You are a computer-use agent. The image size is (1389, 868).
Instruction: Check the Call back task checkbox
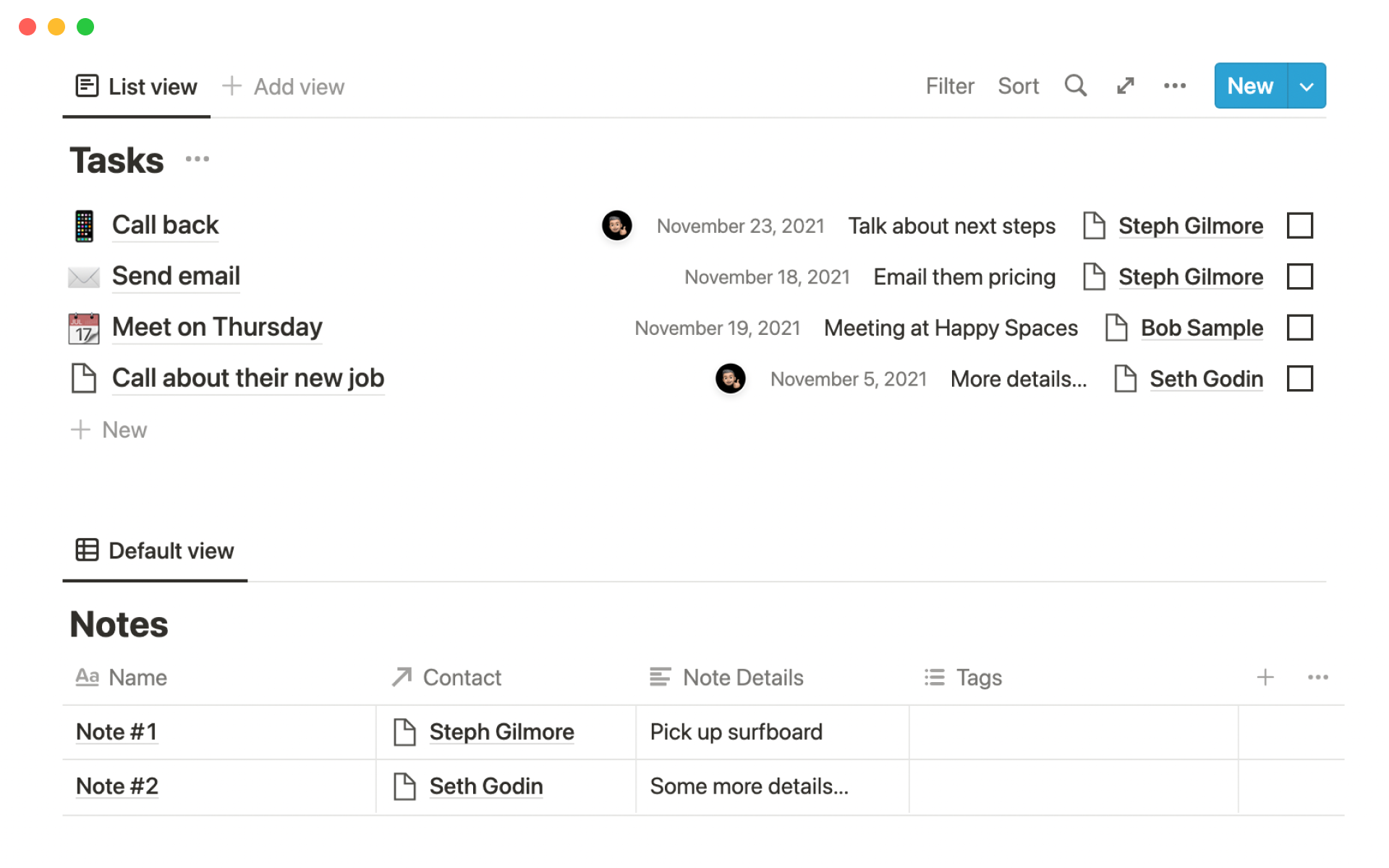1299,226
